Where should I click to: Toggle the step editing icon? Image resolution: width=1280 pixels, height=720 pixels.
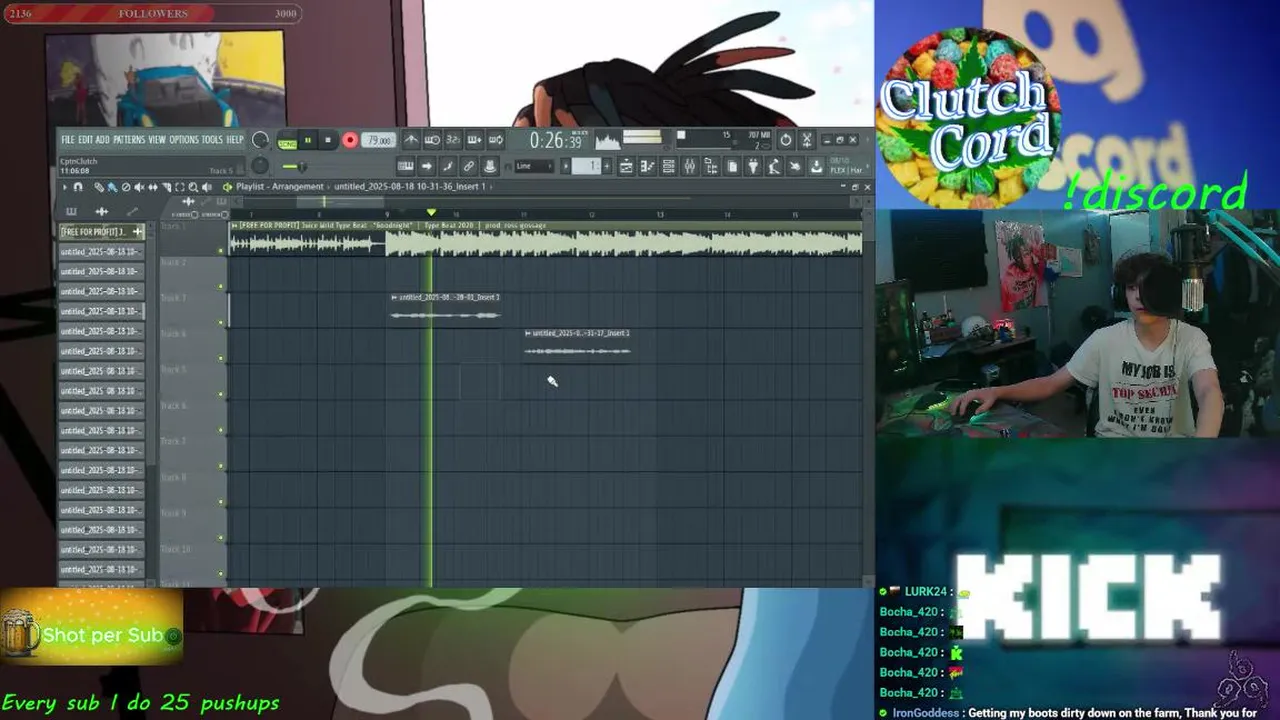[x=448, y=166]
